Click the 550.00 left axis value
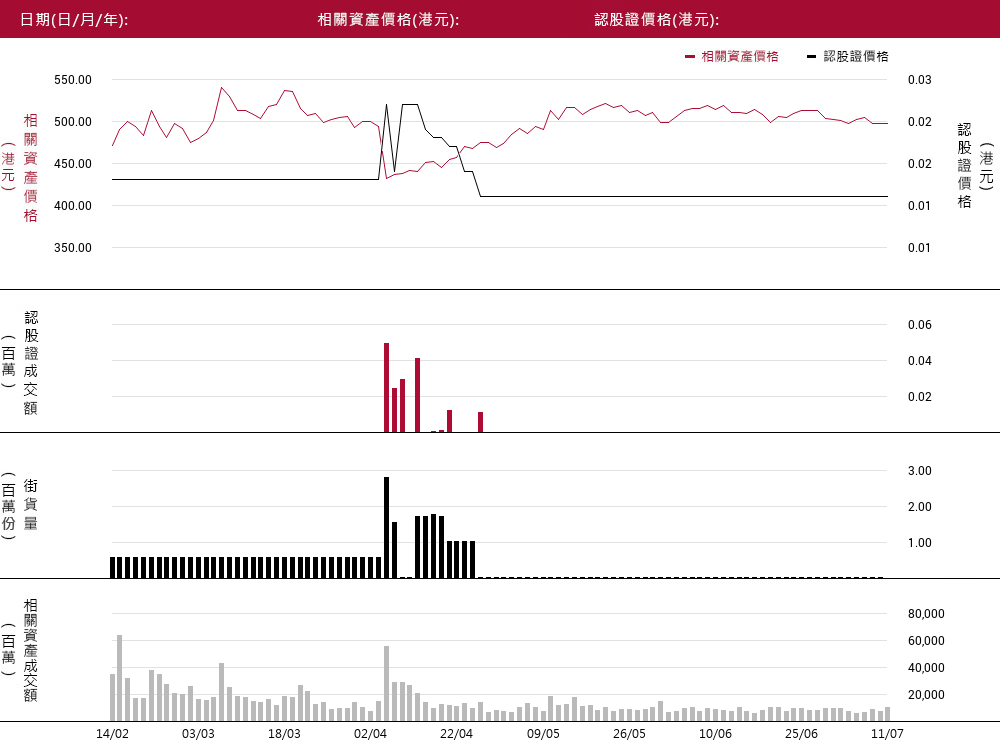This screenshot has width=1000, height=751. click(x=73, y=80)
